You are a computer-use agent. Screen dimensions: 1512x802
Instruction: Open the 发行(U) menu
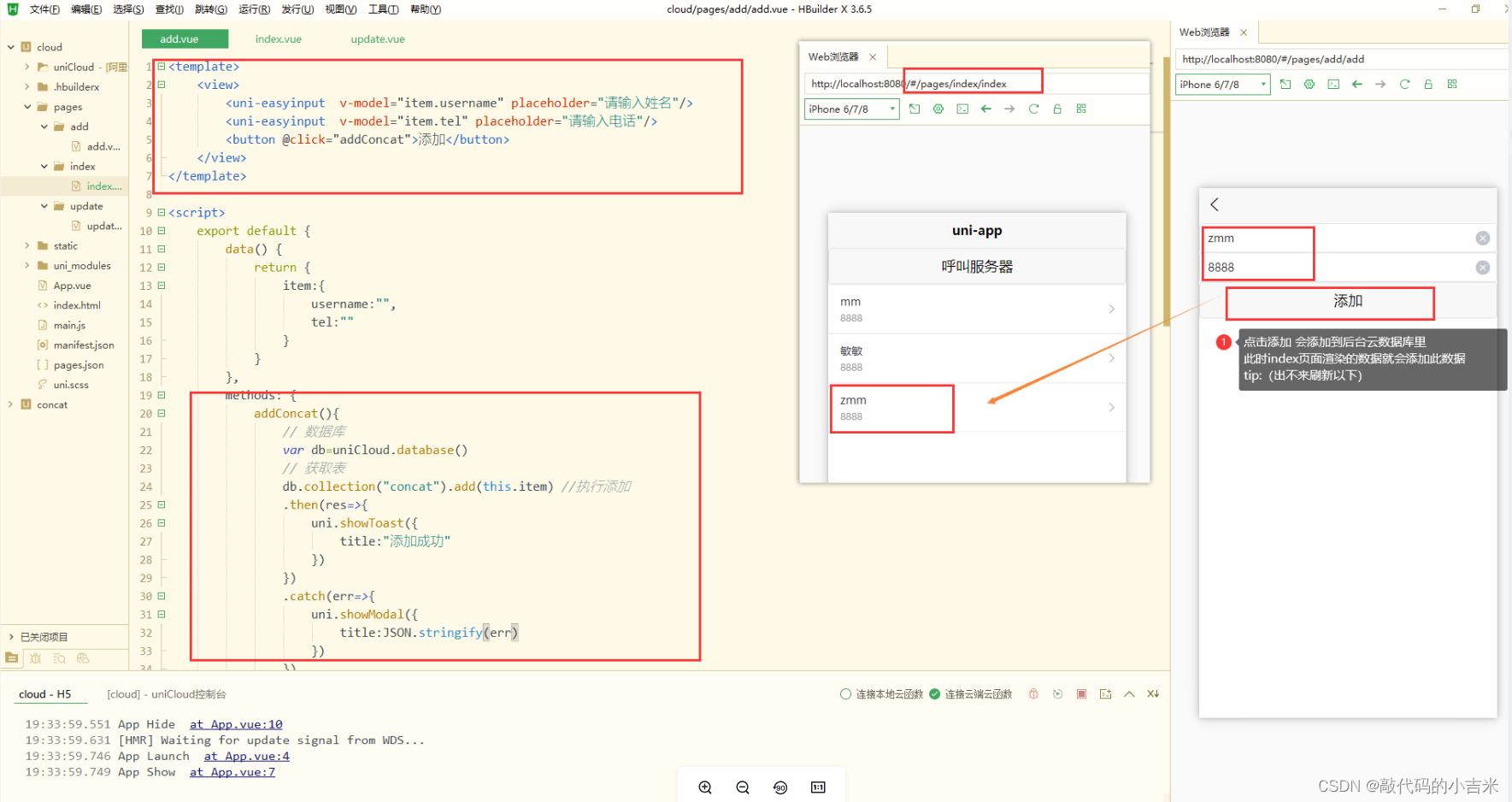(297, 9)
